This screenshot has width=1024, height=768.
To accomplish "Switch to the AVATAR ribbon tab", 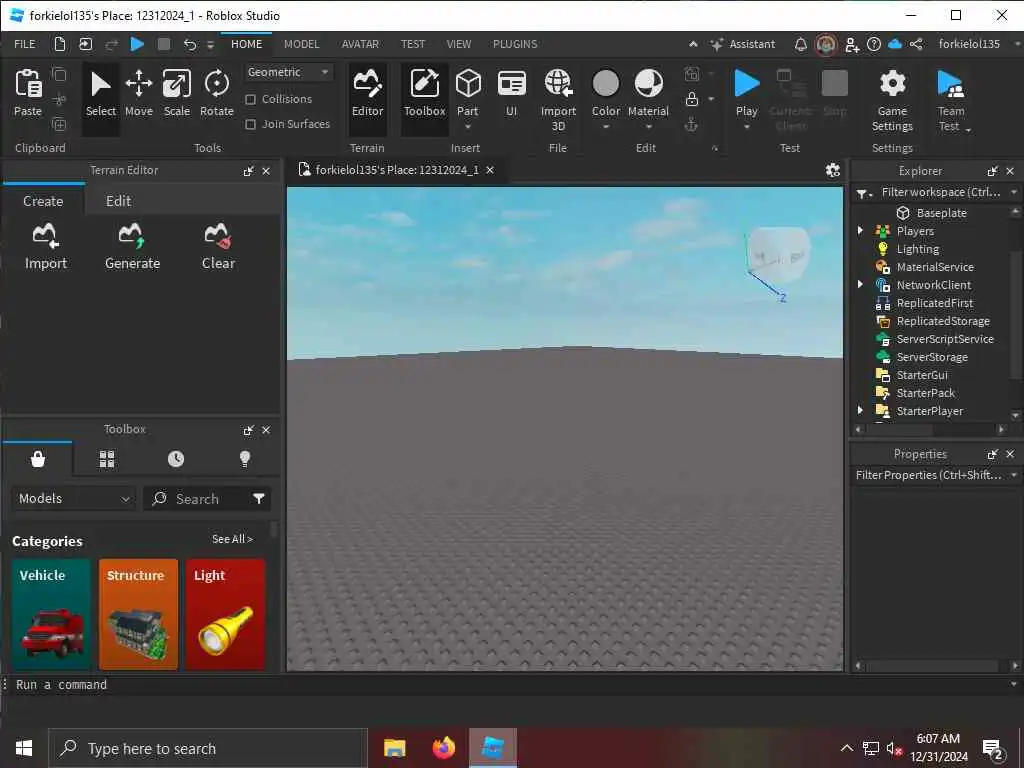I will (x=360, y=44).
